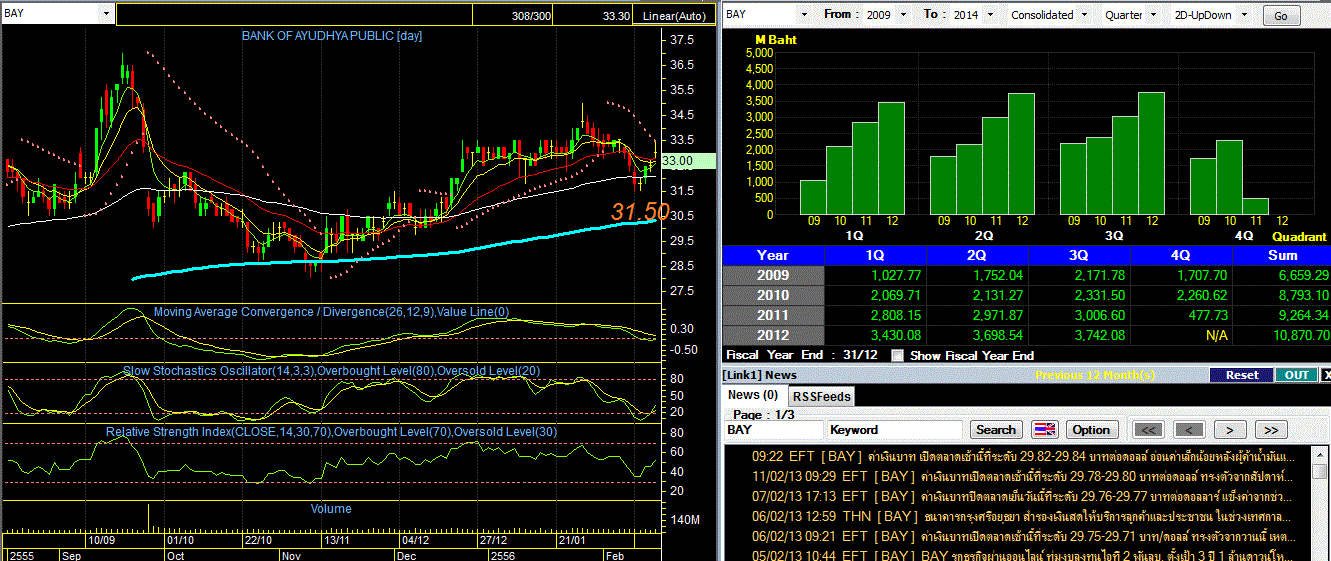Click the 1Q column header in table

(876, 255)
